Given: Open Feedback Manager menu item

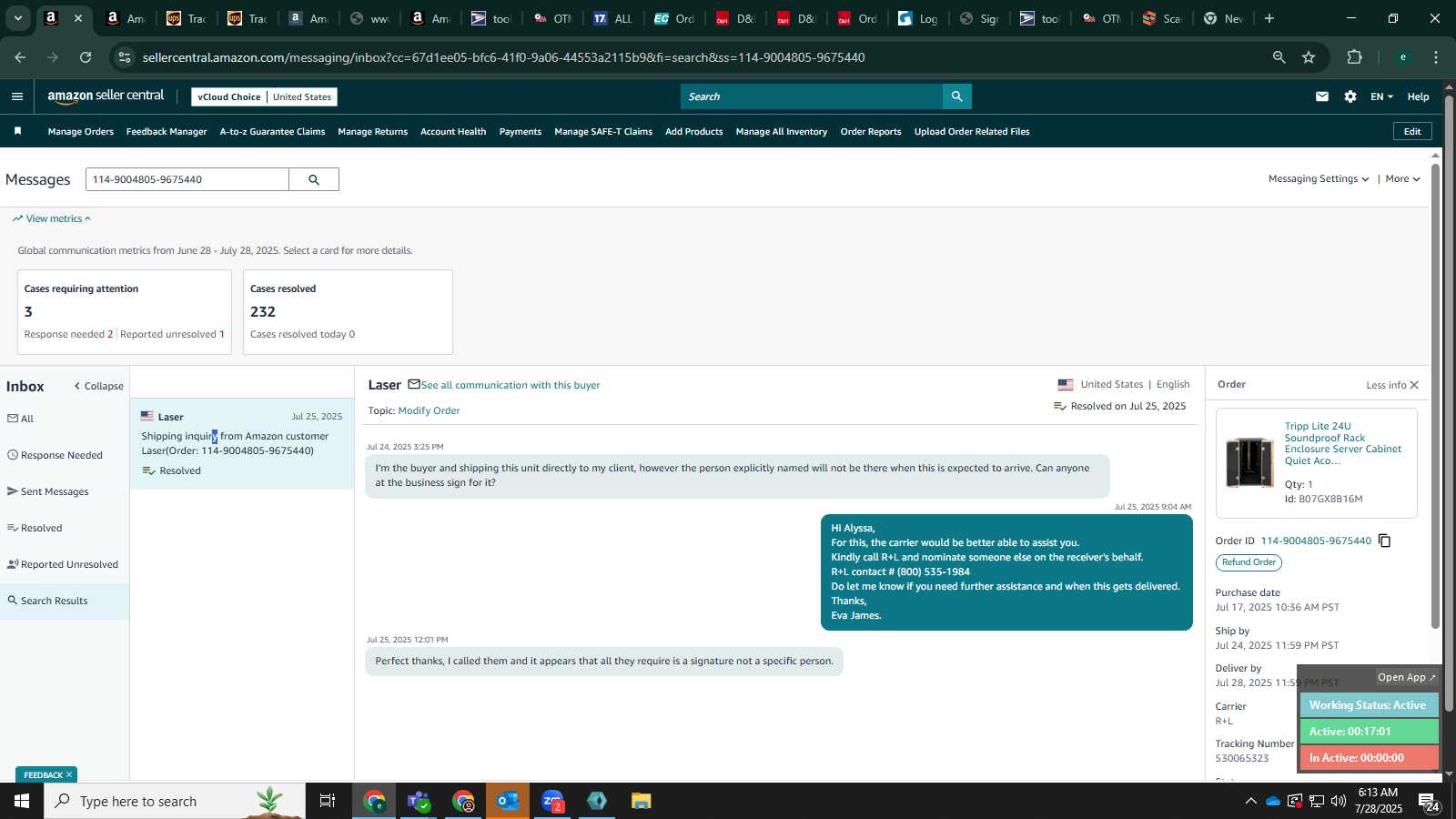Looking at the screenshot, I should (x=167, y=132).
